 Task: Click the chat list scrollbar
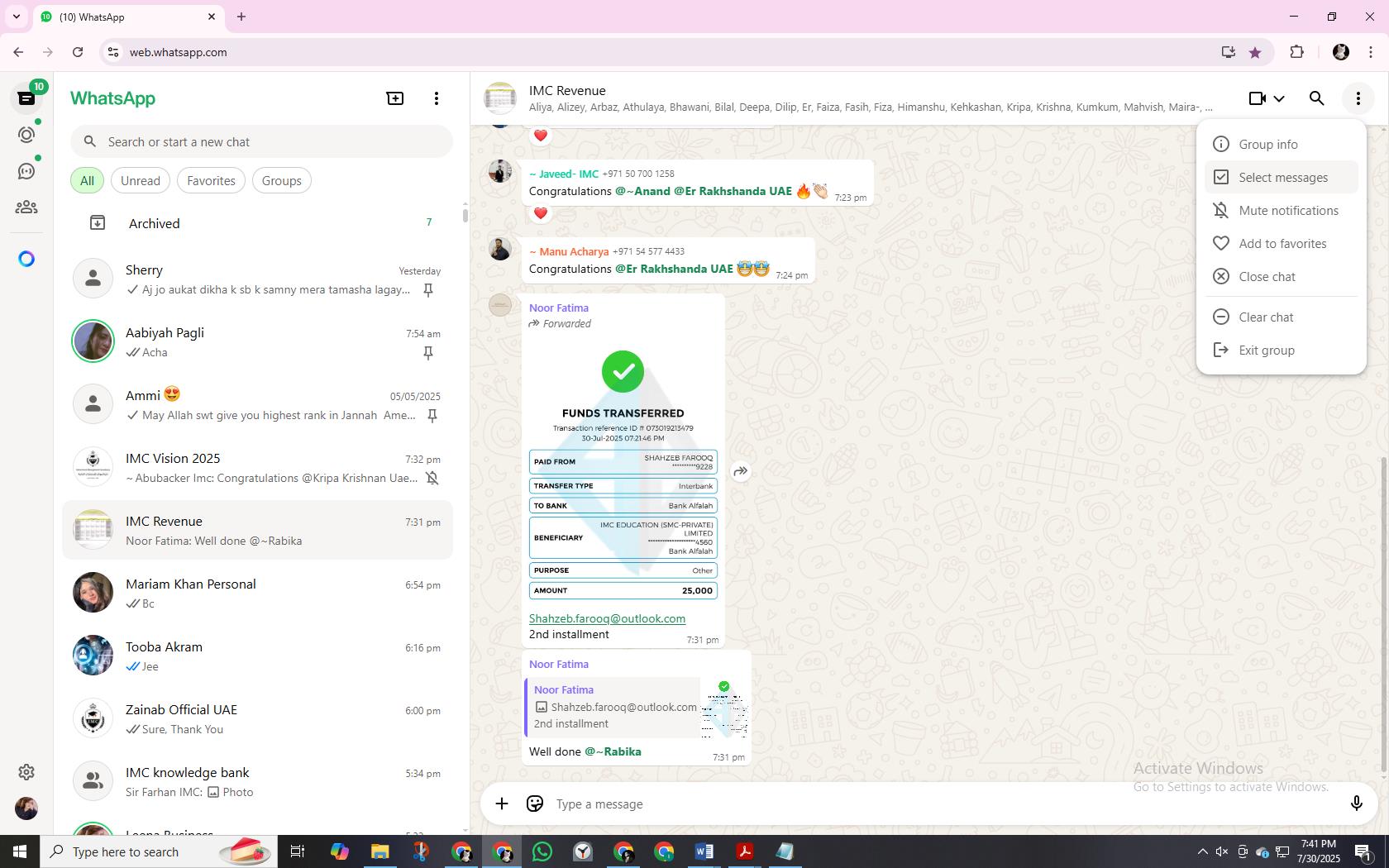[465, 215]
